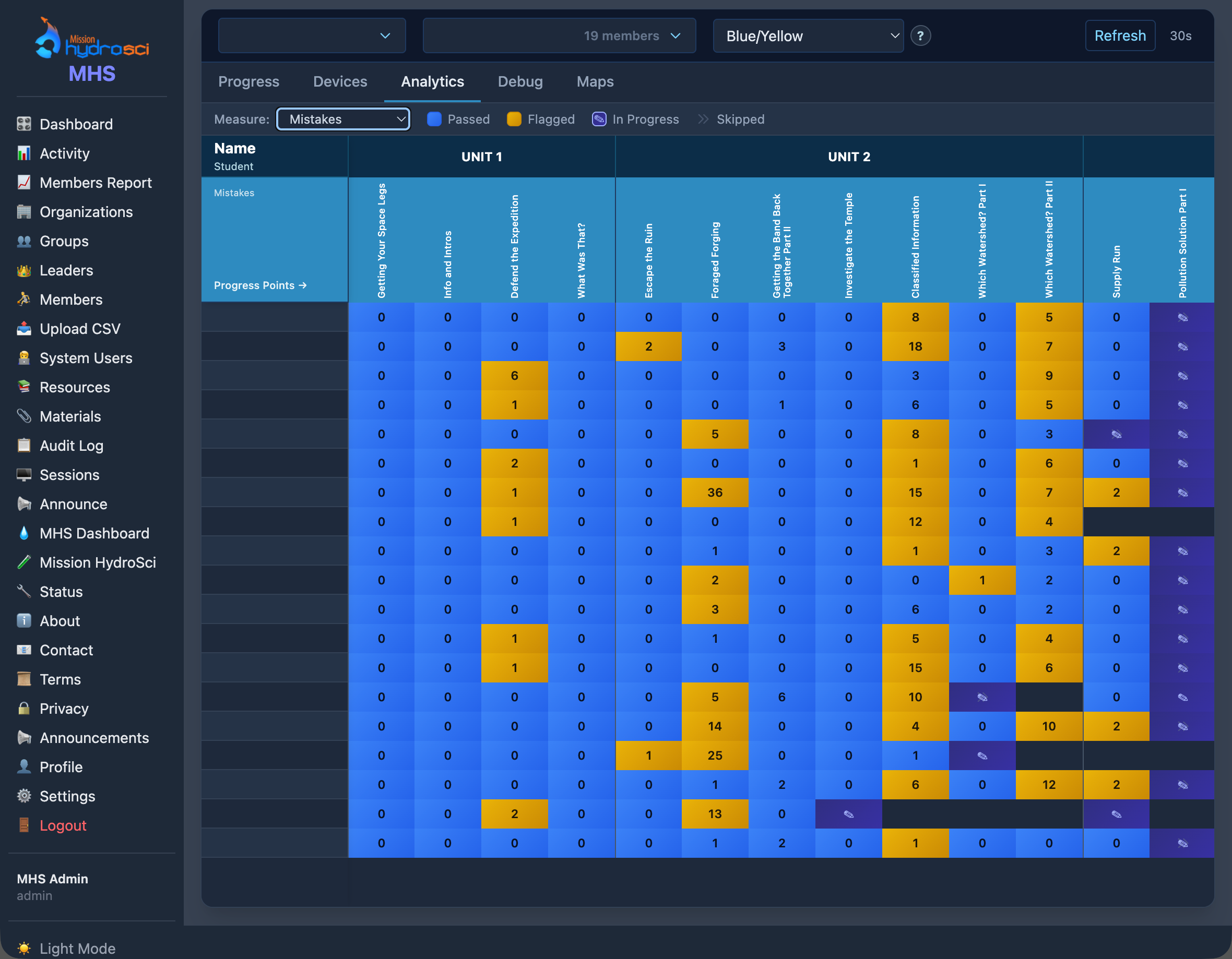
Task: Click the Settings gear icon
Action: click(x=24, y=796)
